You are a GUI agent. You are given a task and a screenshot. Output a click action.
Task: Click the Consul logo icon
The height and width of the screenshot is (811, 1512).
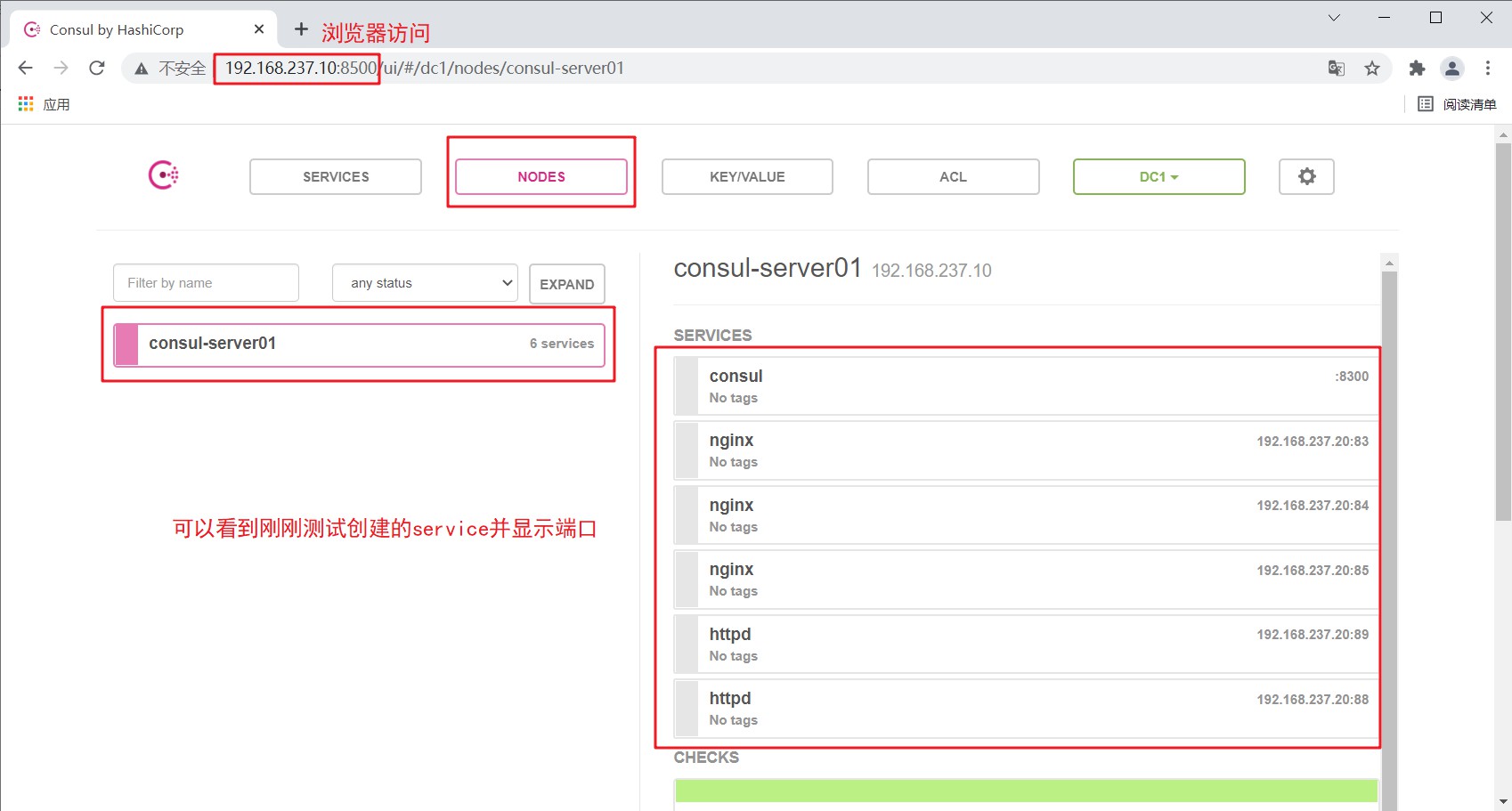point(164,175)
